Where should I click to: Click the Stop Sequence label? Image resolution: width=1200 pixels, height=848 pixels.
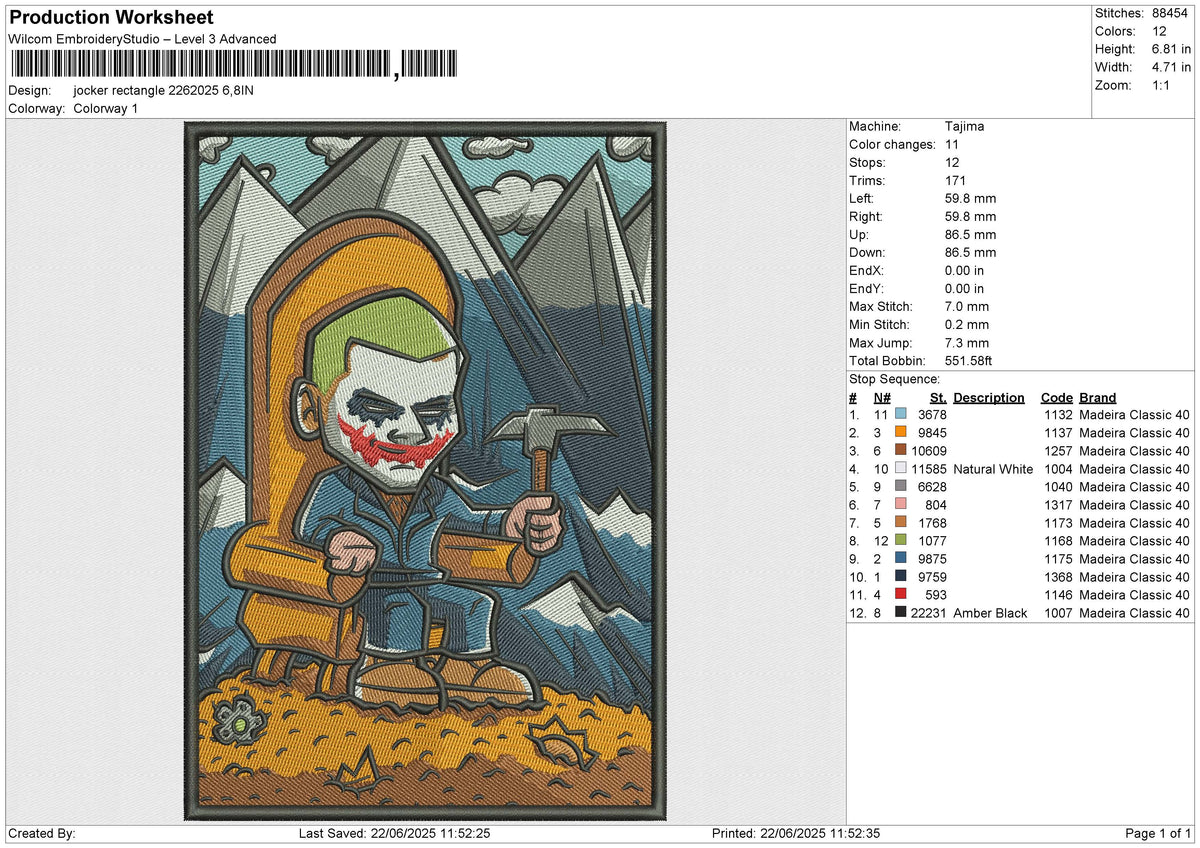point(894,380)
